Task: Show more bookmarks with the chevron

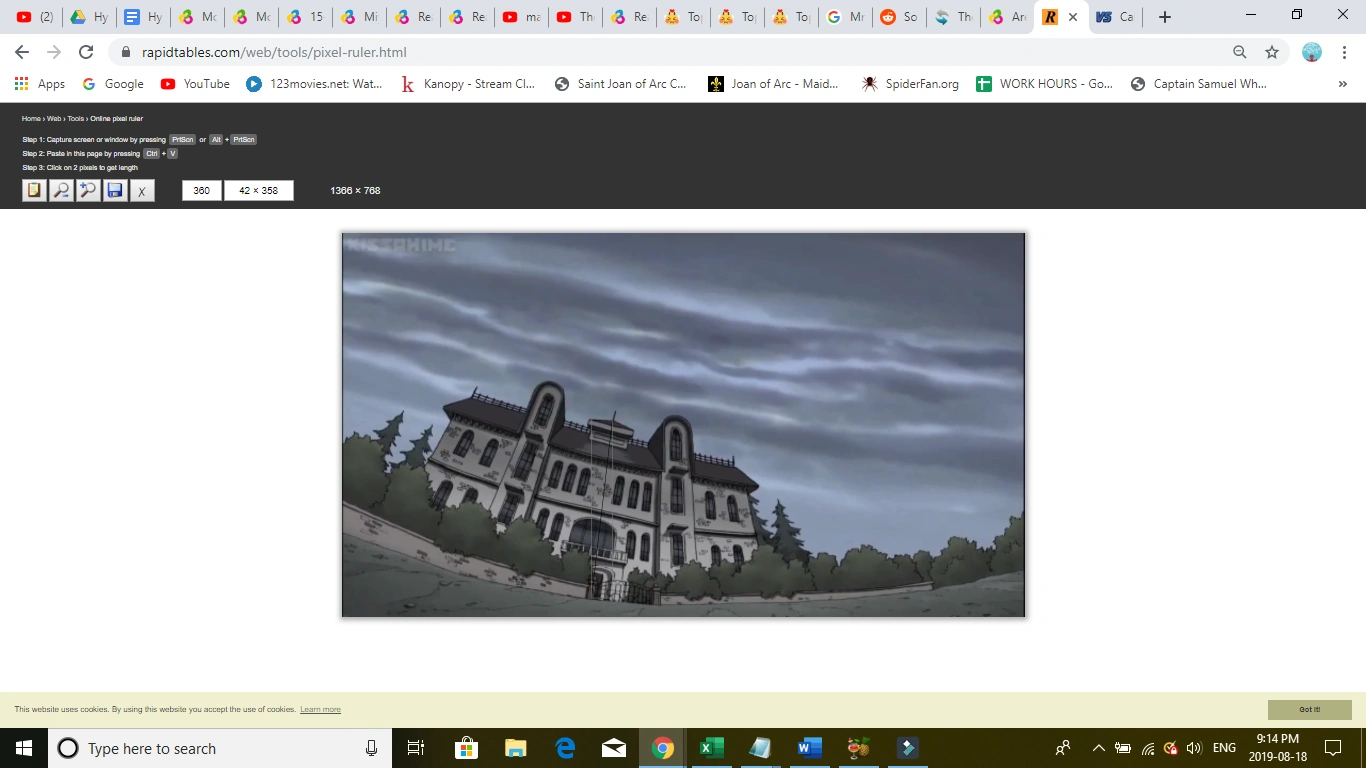Action: point(1343,84)
